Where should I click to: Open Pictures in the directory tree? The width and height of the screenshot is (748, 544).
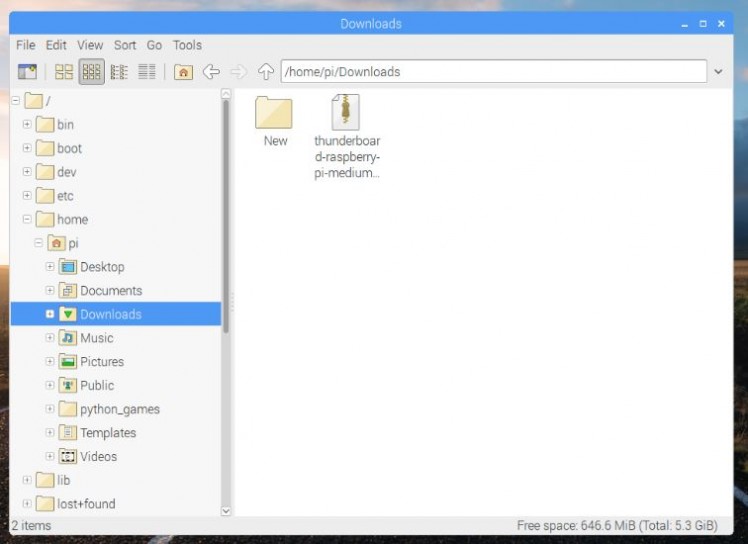coord(92,362)
